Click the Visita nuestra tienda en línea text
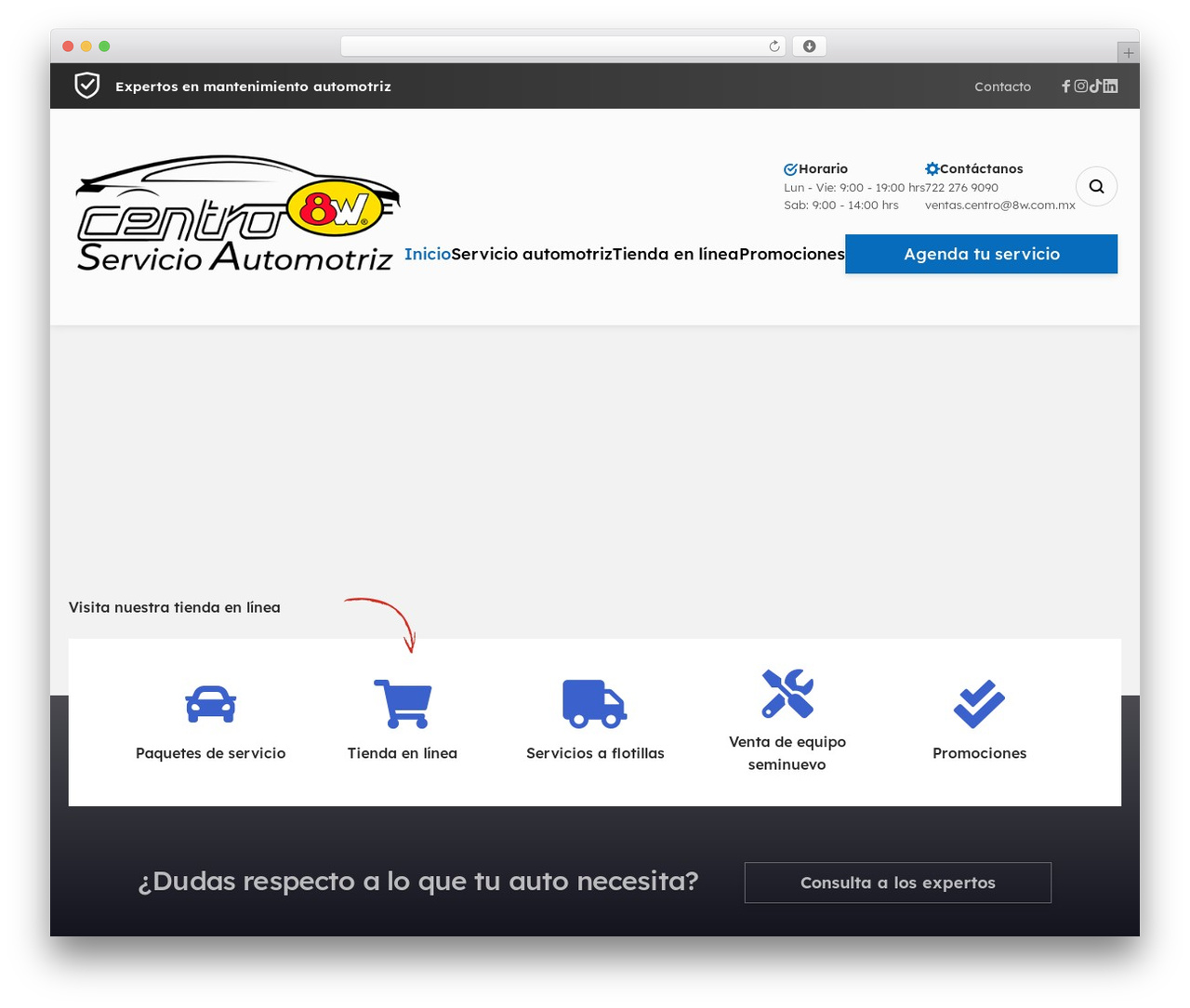Viewport: 1190px width, 1008px height. (x=175, y=607)
